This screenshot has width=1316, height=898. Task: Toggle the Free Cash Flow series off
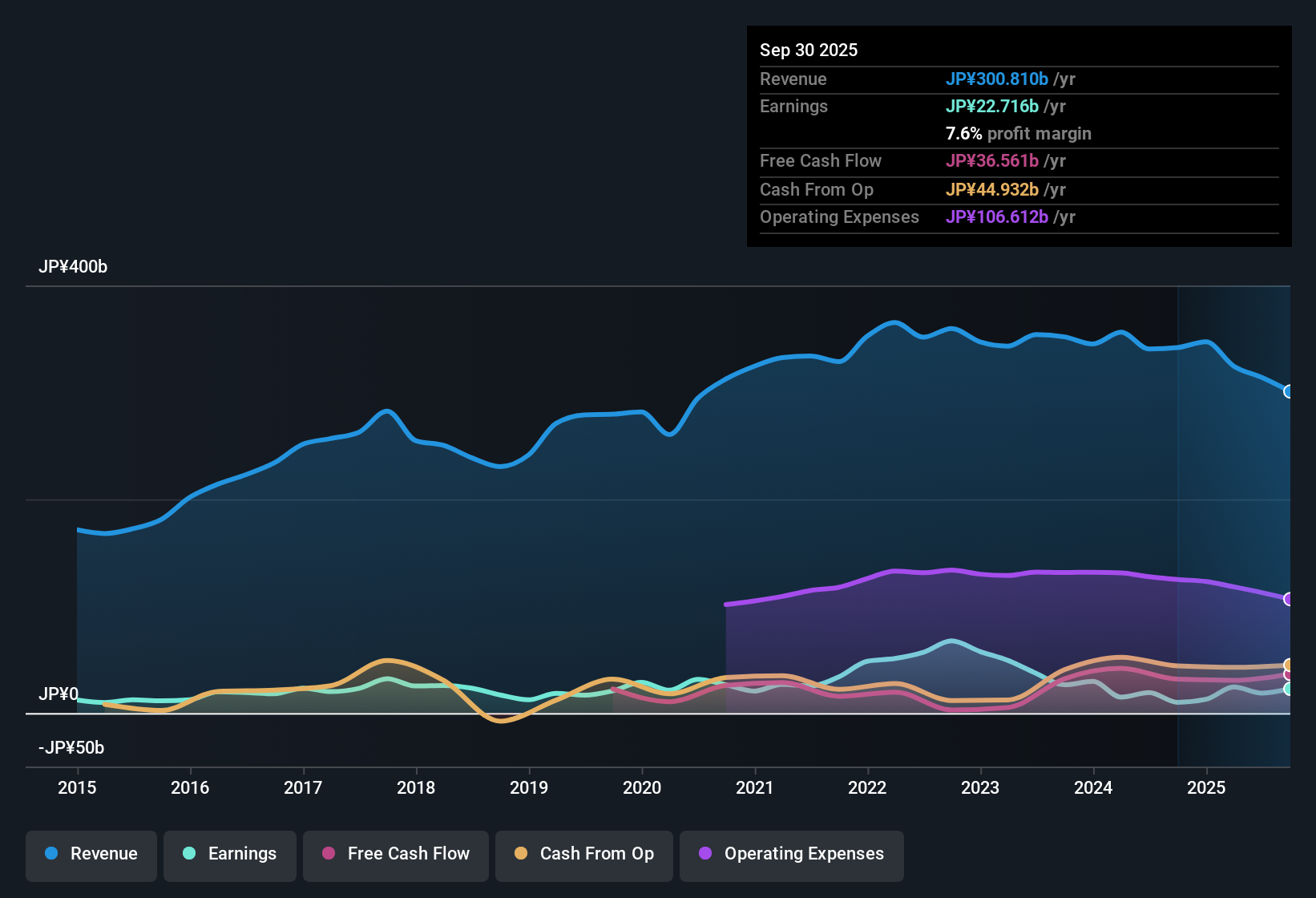click(x=395, y=854)
